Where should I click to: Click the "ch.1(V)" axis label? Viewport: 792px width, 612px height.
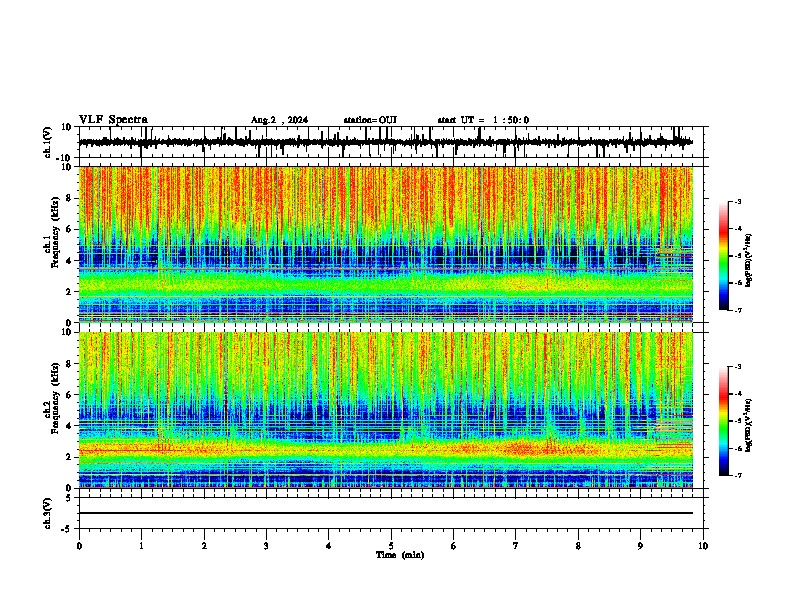(48, 142)
